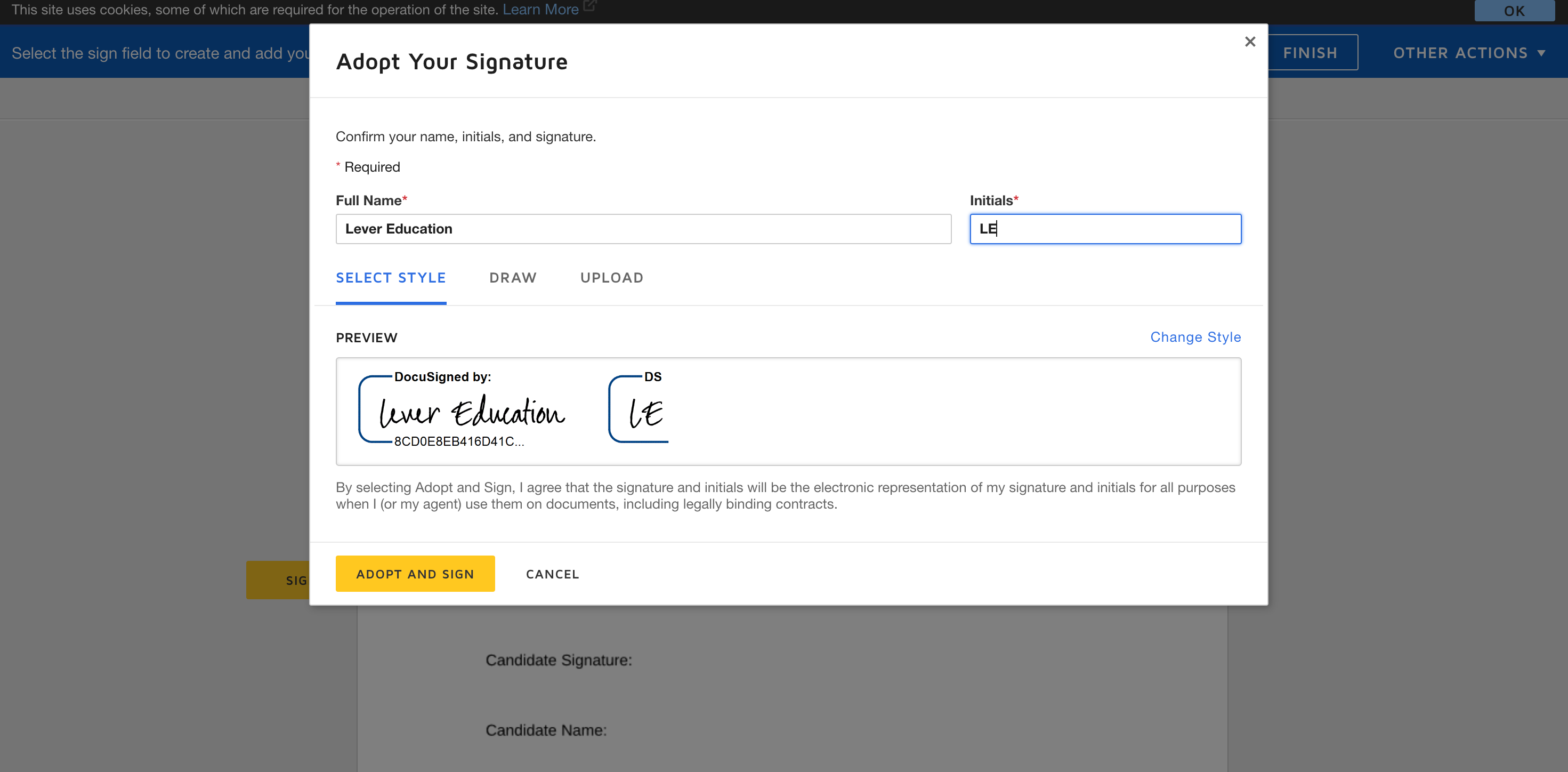This screenshot has height=772, width=1568.
Task: Open the Other Actions dropdown
Action: (1469, 53)
